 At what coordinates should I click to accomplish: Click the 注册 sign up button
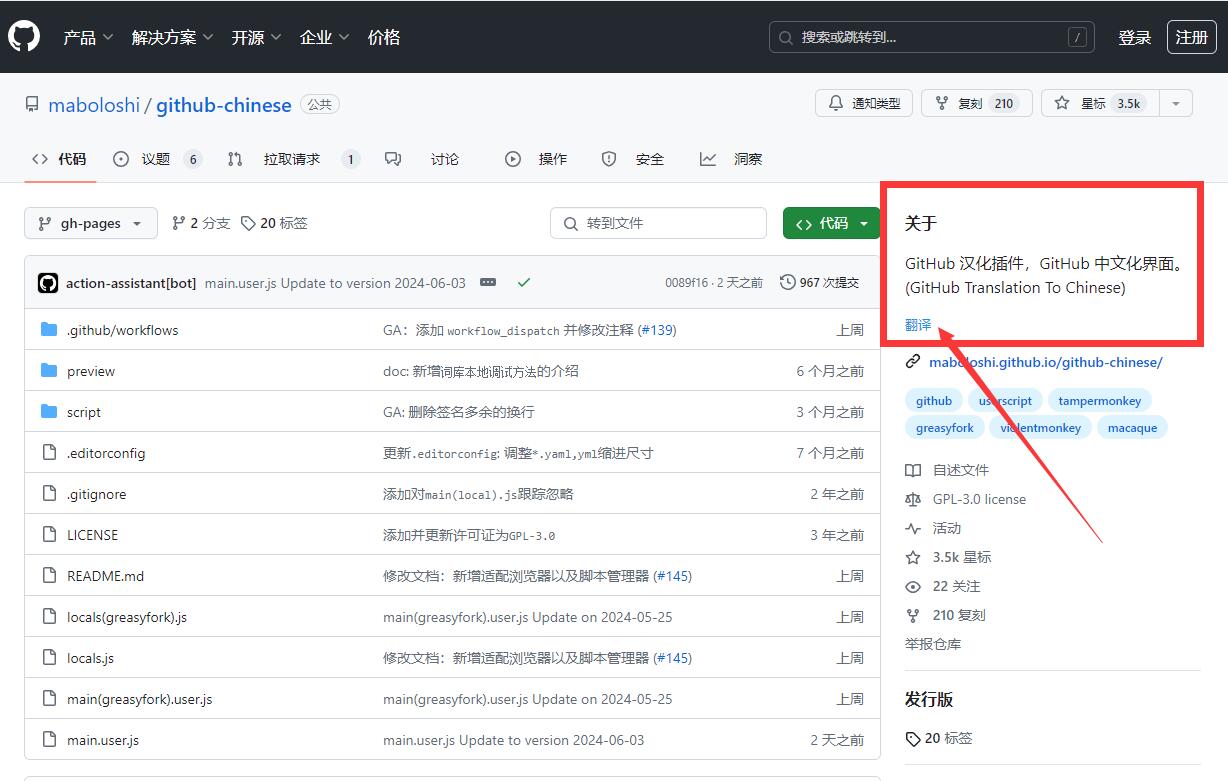pos(1191,37)
